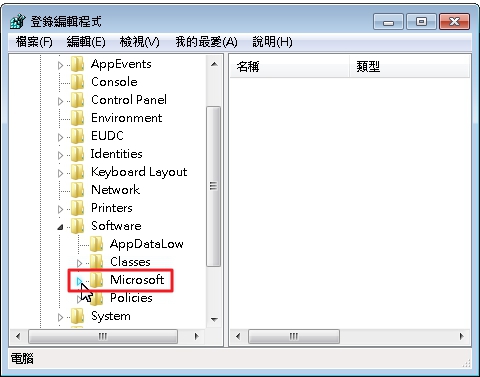Viewport: 480px width, 377px height.
Task: Open the 檔案(F) menu
Action: [x=34, y=42]
